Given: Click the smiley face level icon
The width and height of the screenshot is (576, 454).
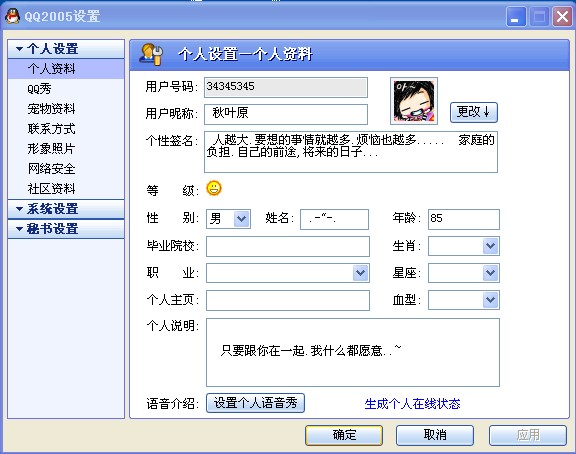Looking at the screenshot, I should 214,188.
